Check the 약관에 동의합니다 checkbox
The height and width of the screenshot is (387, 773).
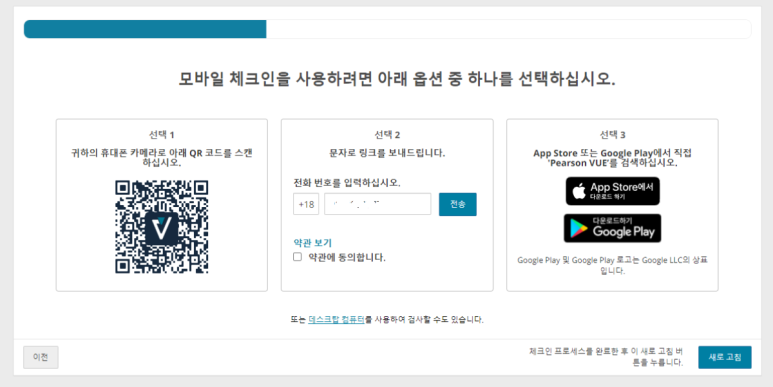click(297, 257)
